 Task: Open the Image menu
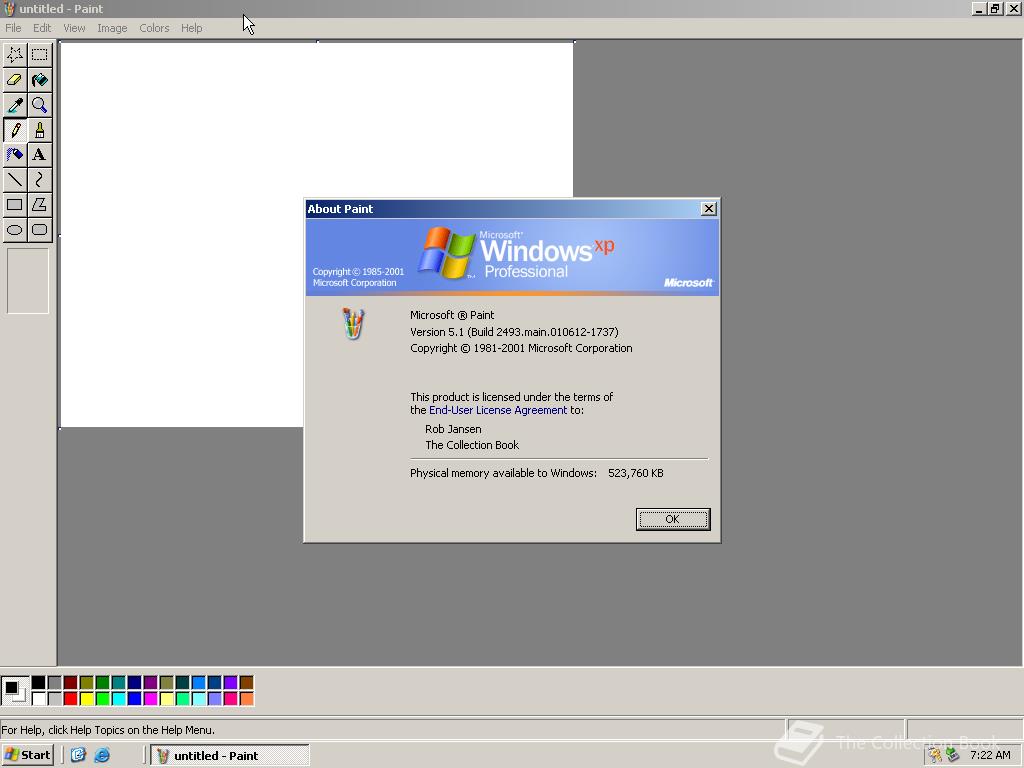(x=112, y=28)
